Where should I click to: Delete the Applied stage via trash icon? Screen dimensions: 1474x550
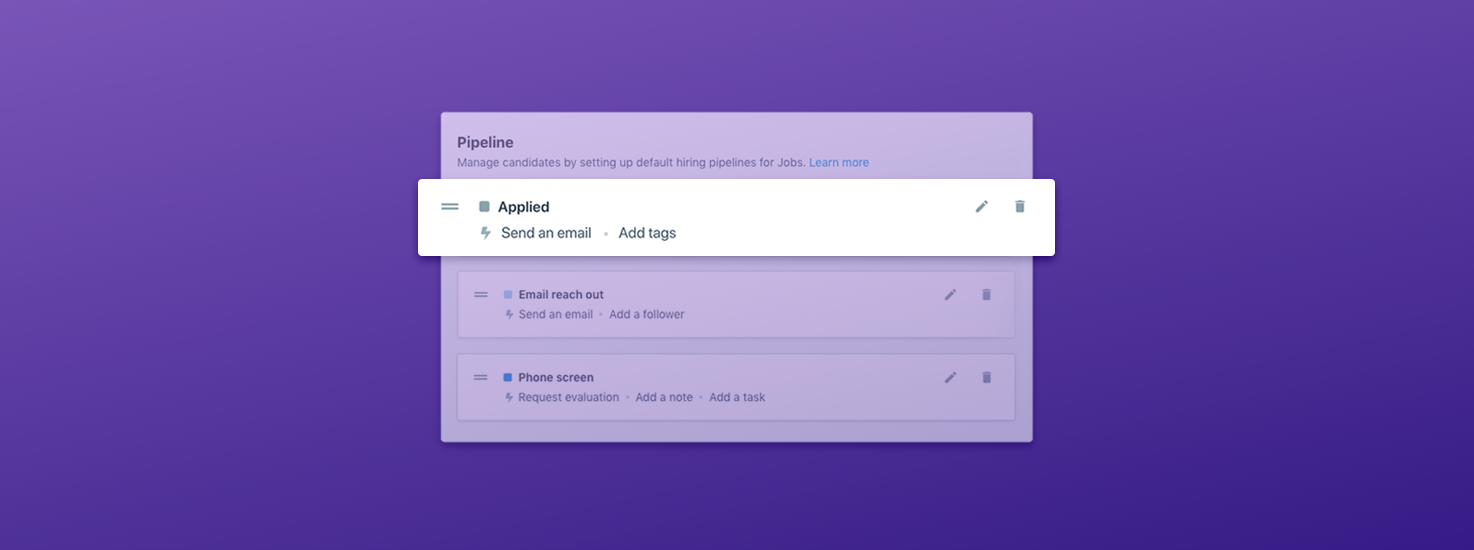pos(1020,206)
